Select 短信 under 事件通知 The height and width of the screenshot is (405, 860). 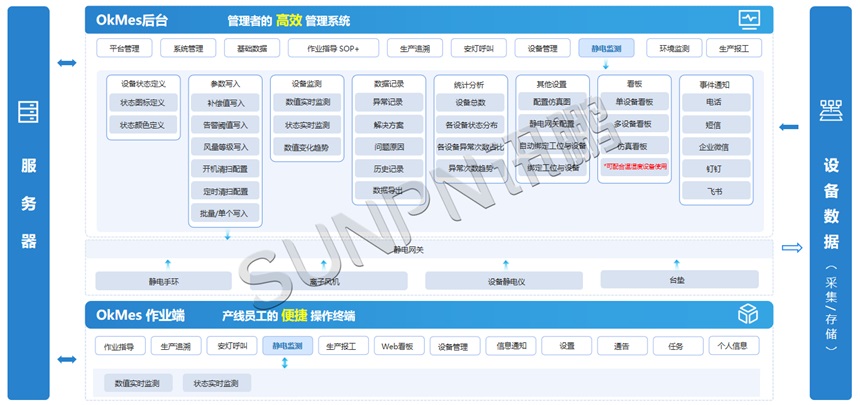point(716,125)
